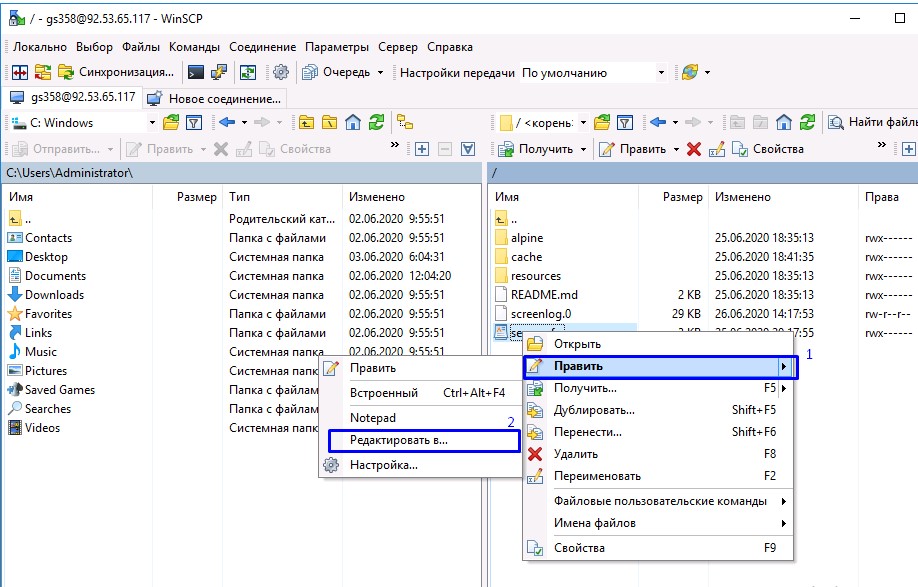Go to home directory in local panel
This screenshot has width=918, height=587.
pyautogui.click(x=353, y=123)
